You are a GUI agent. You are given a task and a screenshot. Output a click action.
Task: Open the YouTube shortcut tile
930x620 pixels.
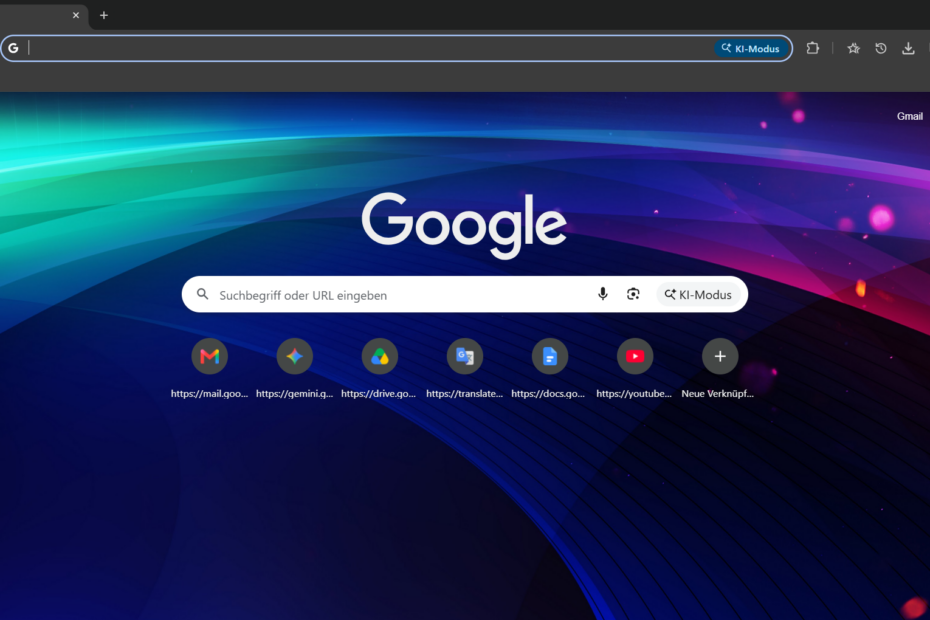pyautogui.click(x=635, y=356)
